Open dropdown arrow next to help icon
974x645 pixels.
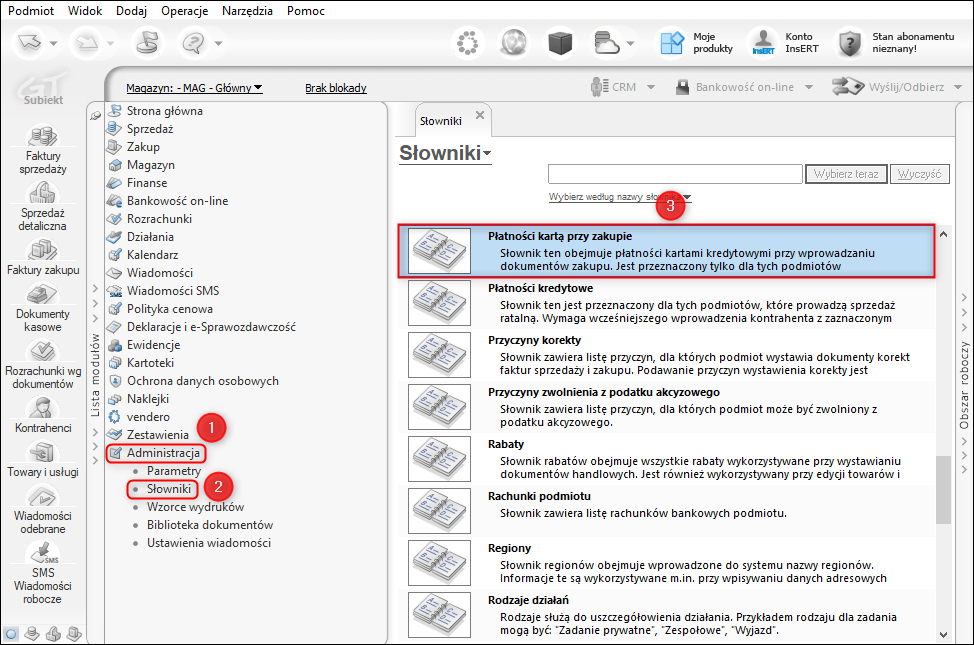coord(219,43)
